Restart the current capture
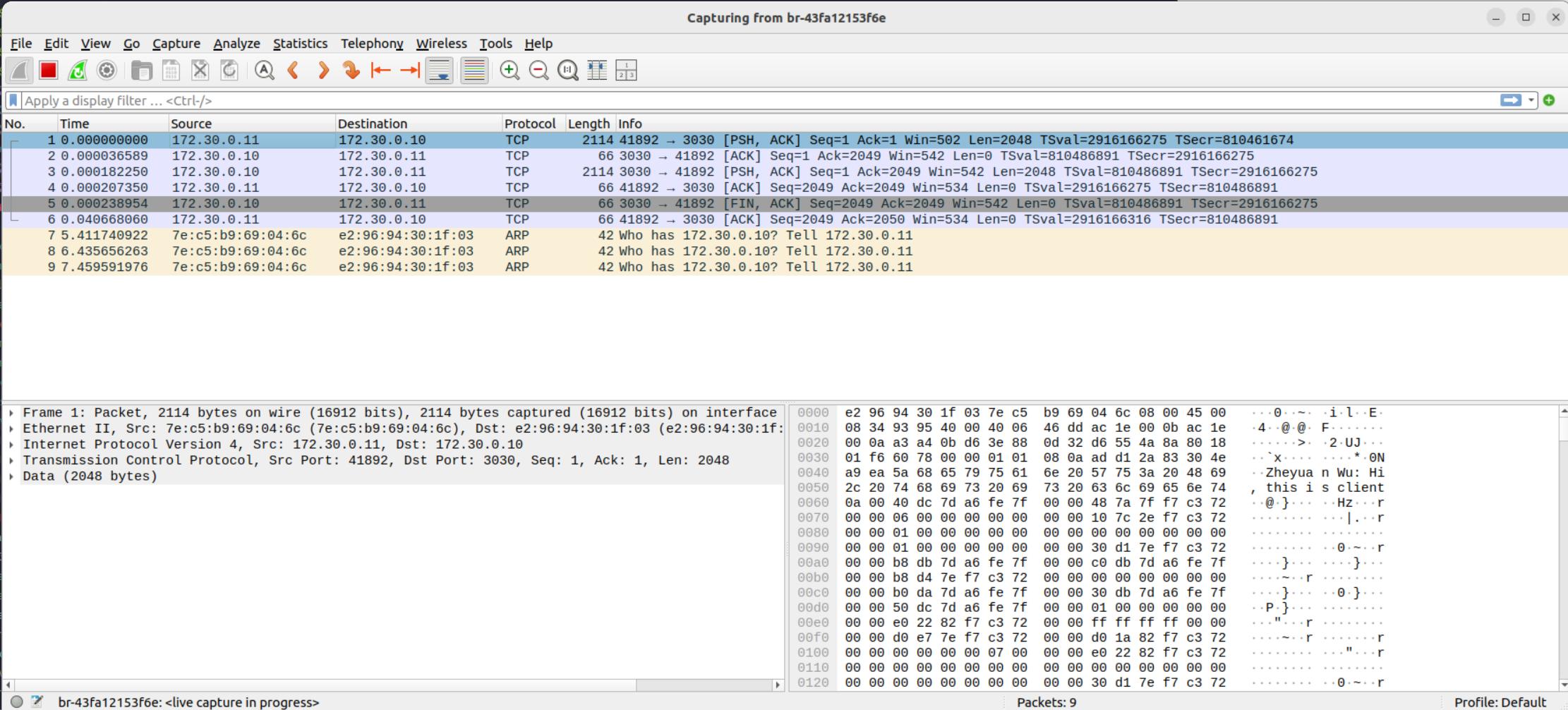Viewport: 1568px width, 710px height. pos(78,71)
